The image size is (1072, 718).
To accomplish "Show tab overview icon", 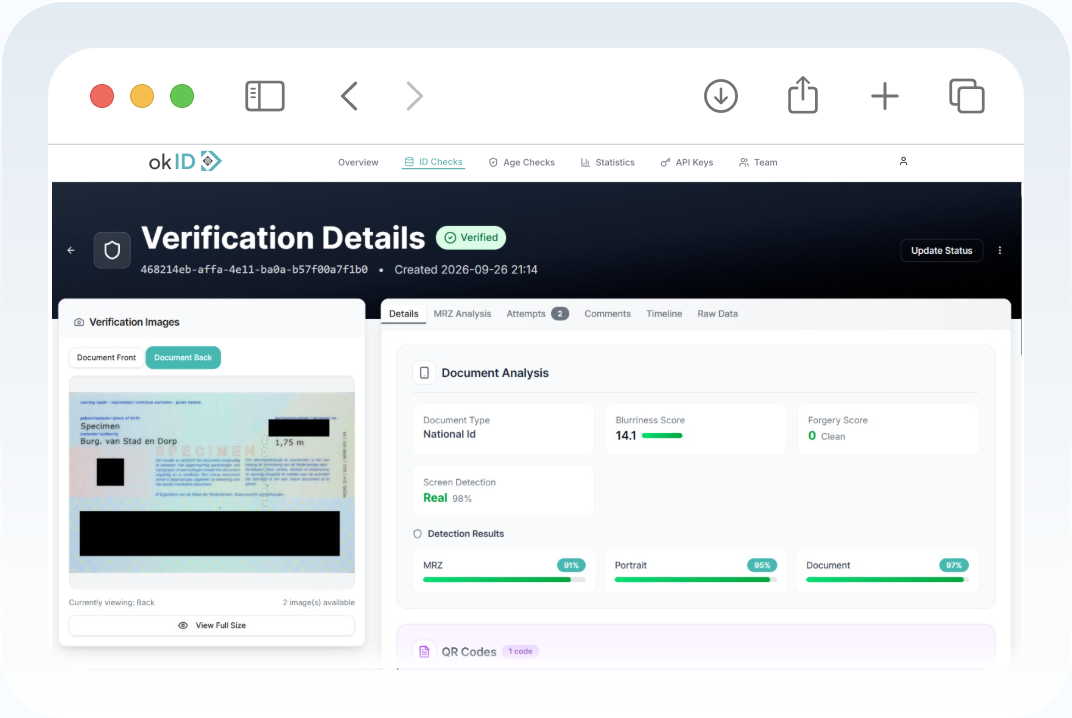I will 967,96.
